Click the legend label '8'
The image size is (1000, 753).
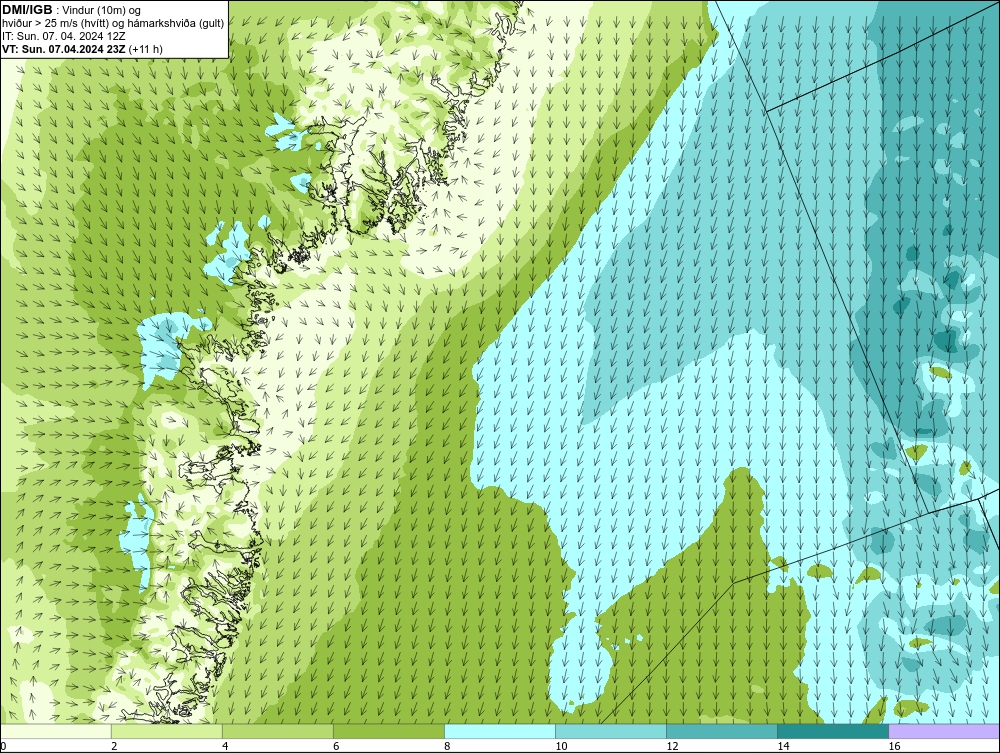[x=447, y=746]
